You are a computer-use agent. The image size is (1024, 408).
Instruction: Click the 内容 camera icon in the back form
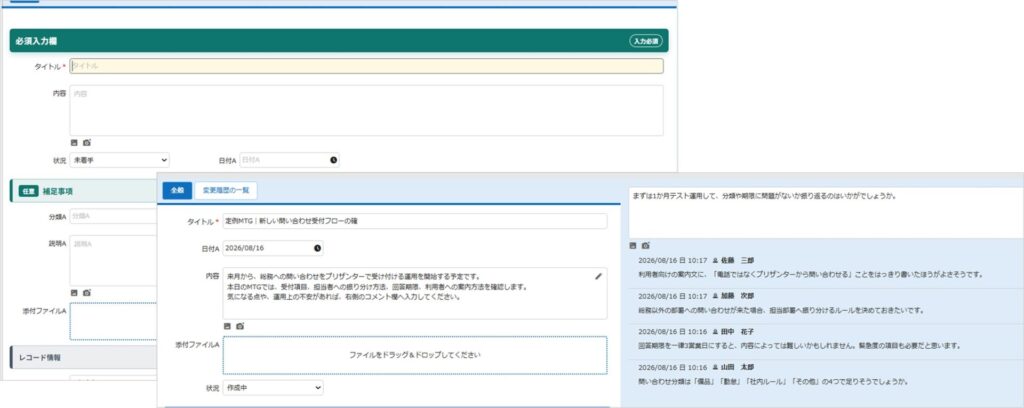pyautogui.click(x=87, y=142)
